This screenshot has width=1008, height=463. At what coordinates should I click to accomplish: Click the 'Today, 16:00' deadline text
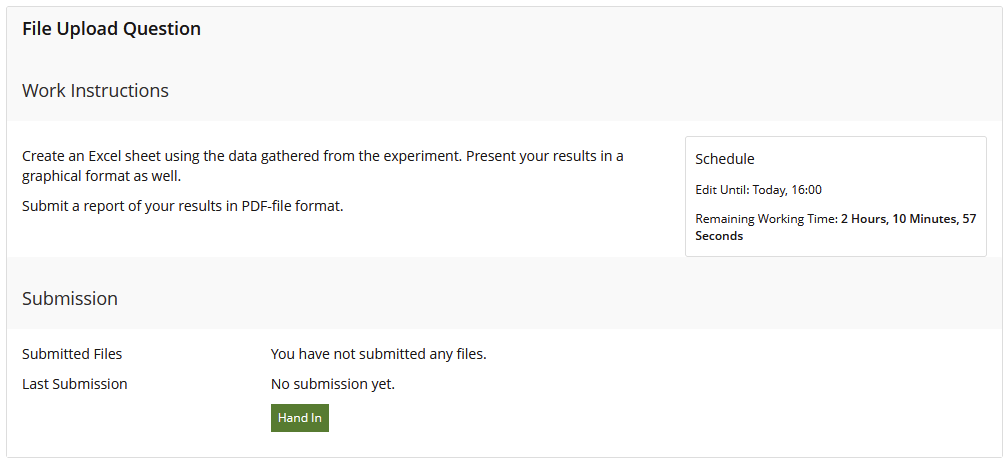[787, 190]
